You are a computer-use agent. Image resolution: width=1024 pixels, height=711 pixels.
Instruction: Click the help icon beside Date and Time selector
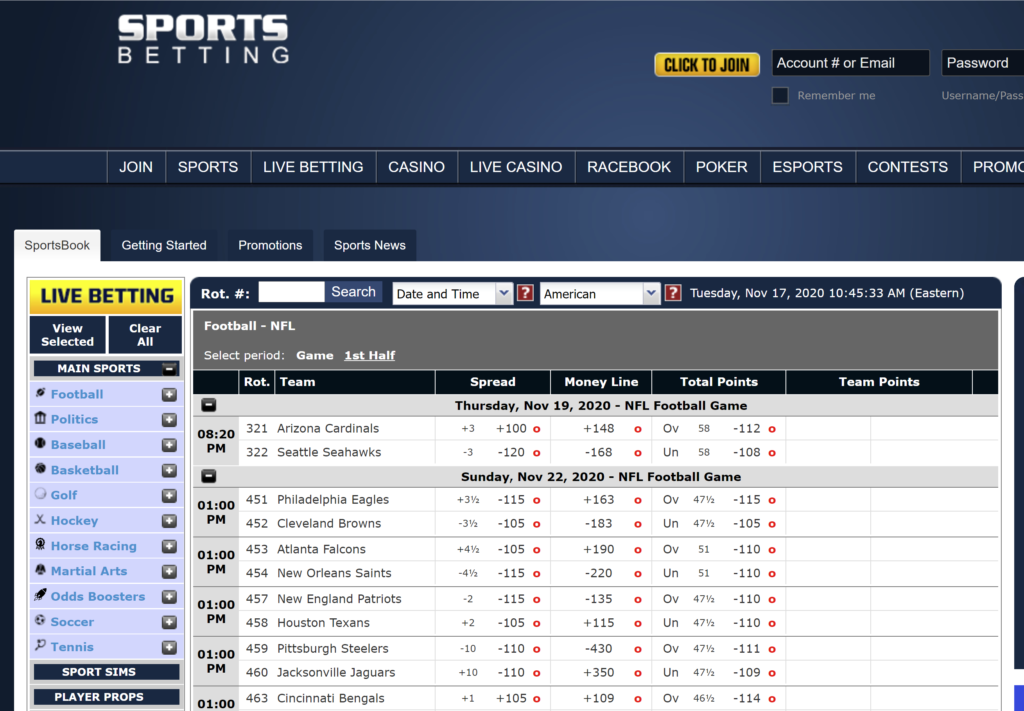coord(526,293)
